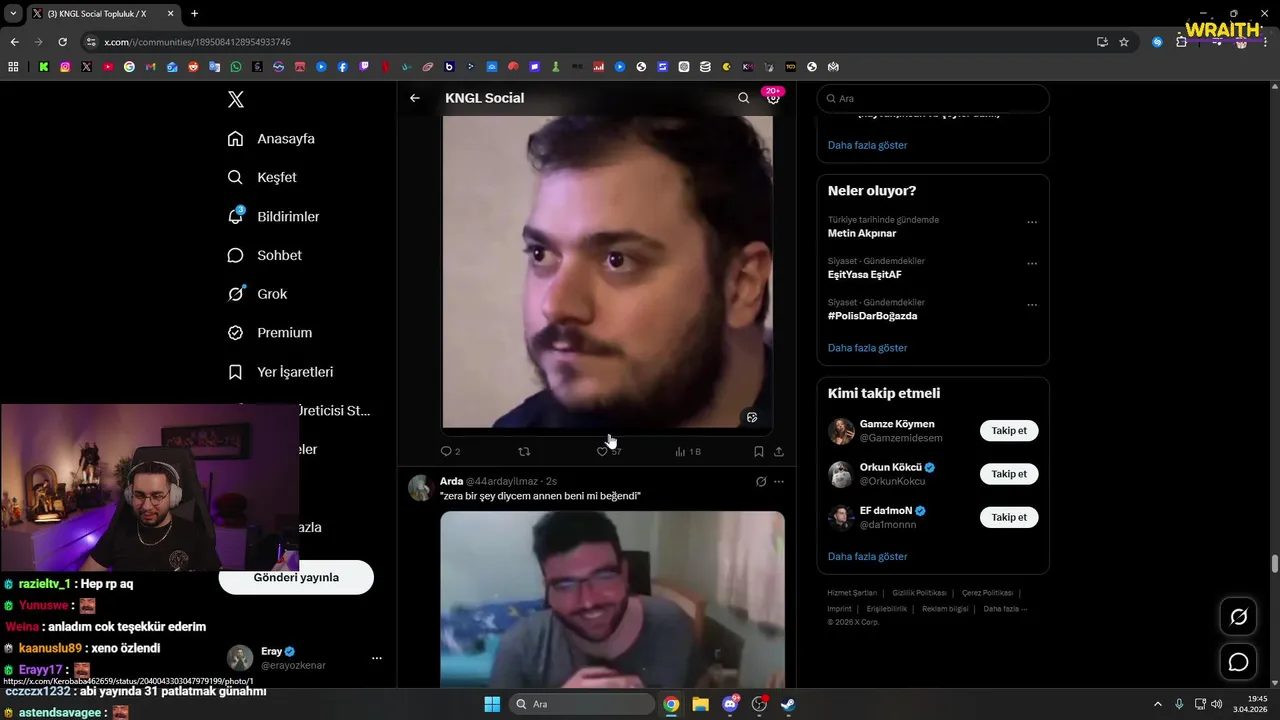Open Arda's laughing man photo
Image resolution: width=1280 pixels, height=720 pixels.
pos(612,599)
